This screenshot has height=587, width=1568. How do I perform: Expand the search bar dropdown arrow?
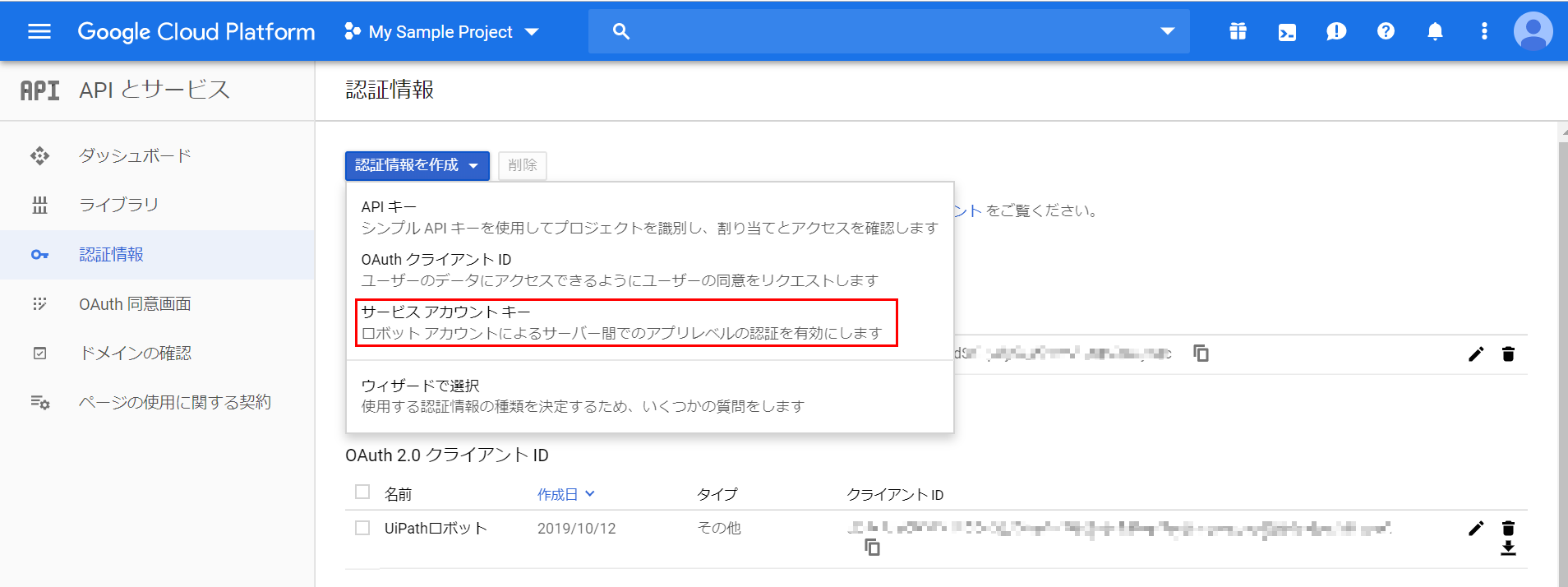tap(1167, 31)
